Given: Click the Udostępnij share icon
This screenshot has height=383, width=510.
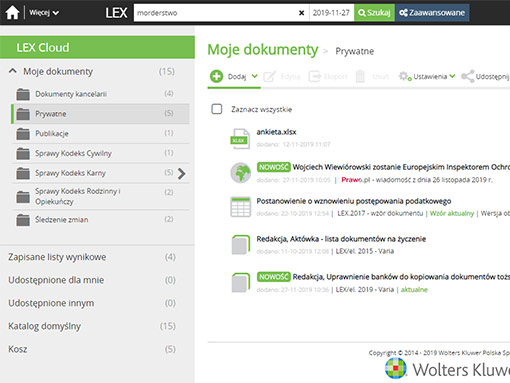Looking at the screenshot, I should pyautogui.click(x=467, y=77).
